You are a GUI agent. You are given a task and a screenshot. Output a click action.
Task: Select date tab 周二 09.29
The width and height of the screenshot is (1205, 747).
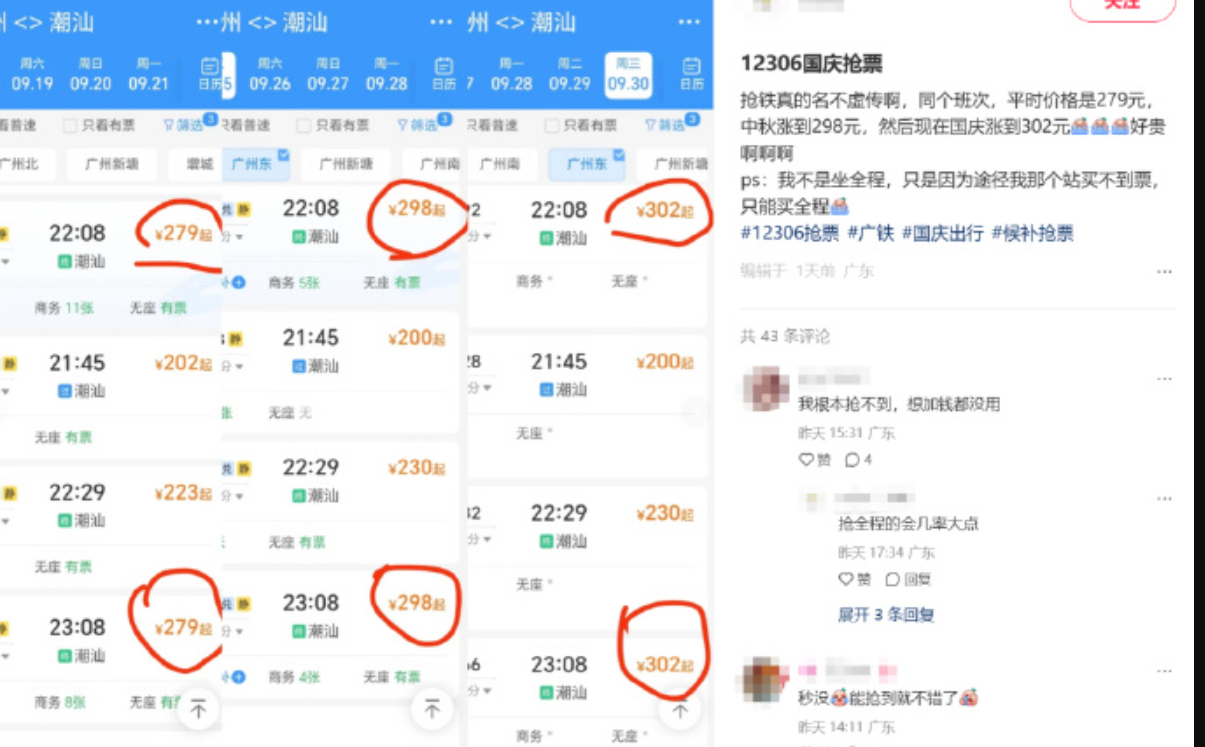570,74
